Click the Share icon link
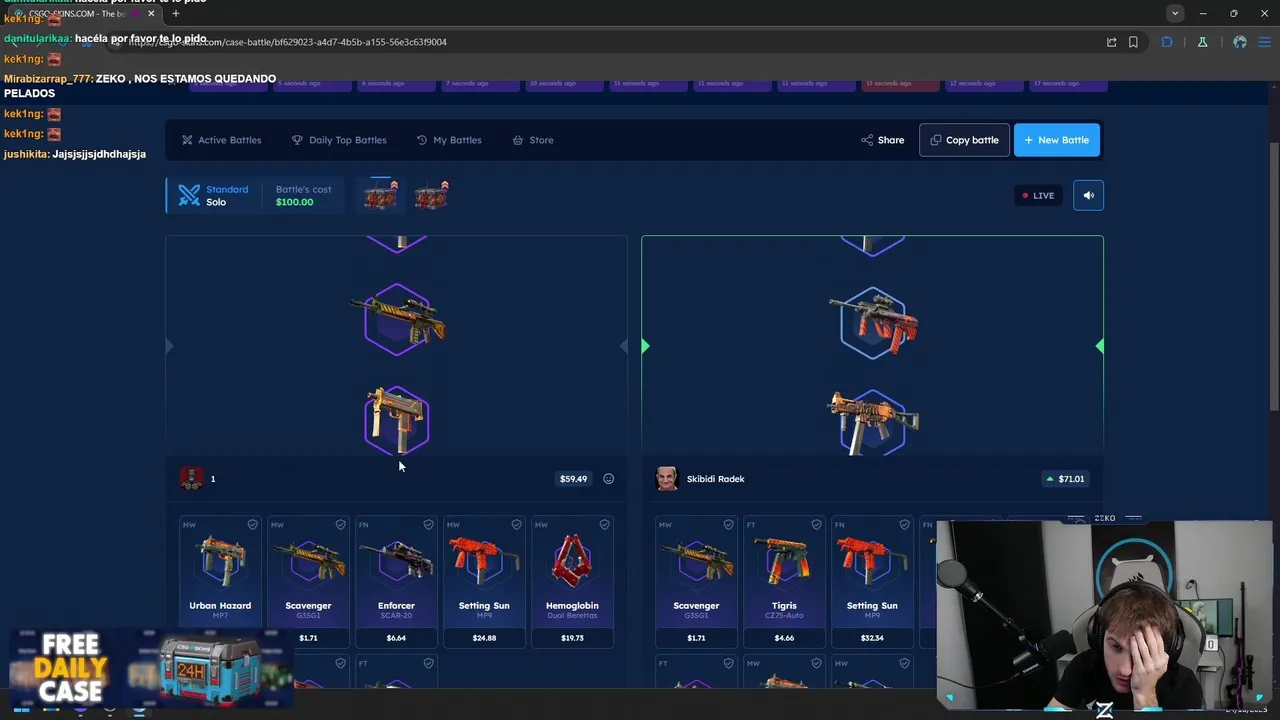This screenshot has width=1280, height=720. [882, 140]
